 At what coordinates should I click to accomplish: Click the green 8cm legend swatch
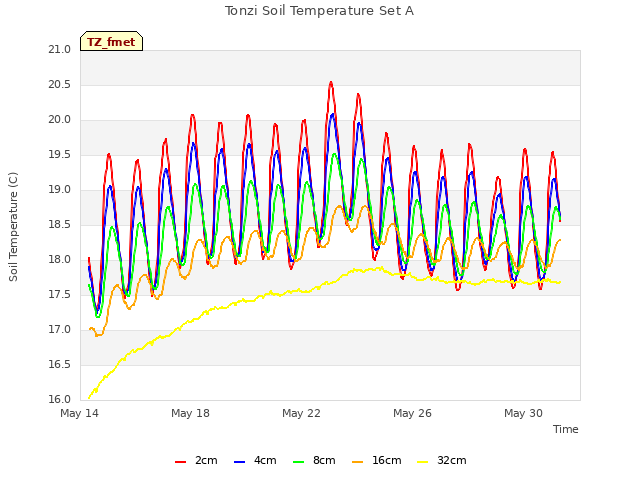[x=299, y=462]
